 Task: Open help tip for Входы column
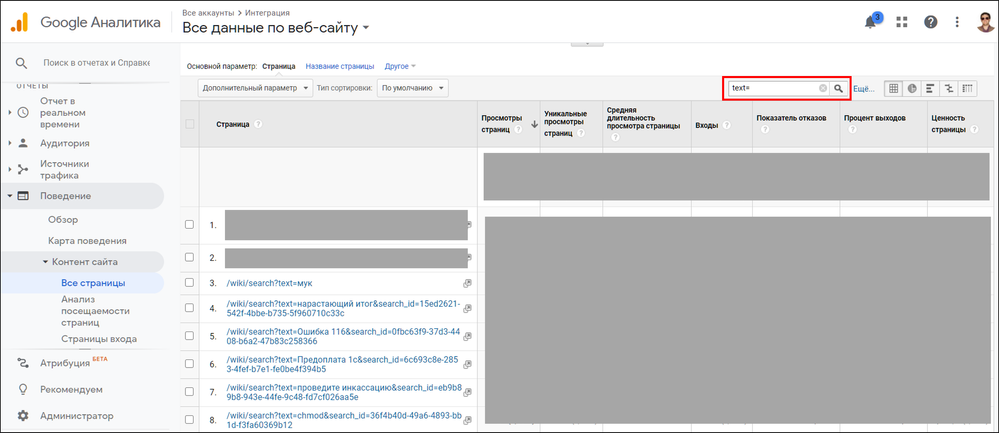point(726,126)
